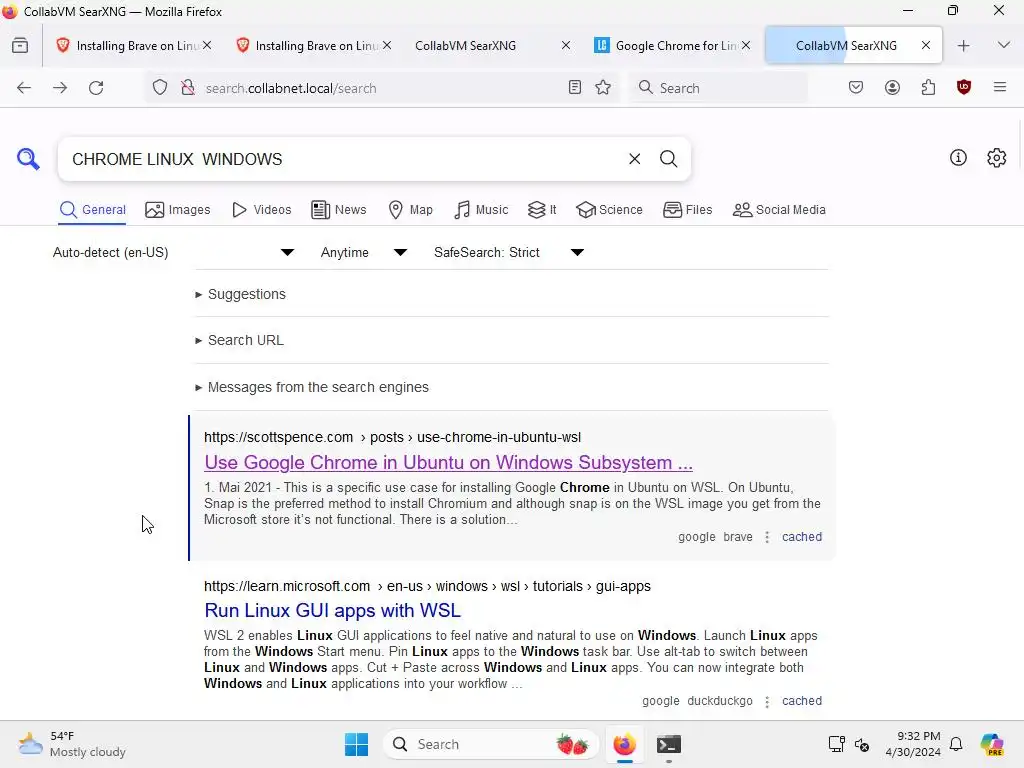Open Firefox account icon

[892, 88]
